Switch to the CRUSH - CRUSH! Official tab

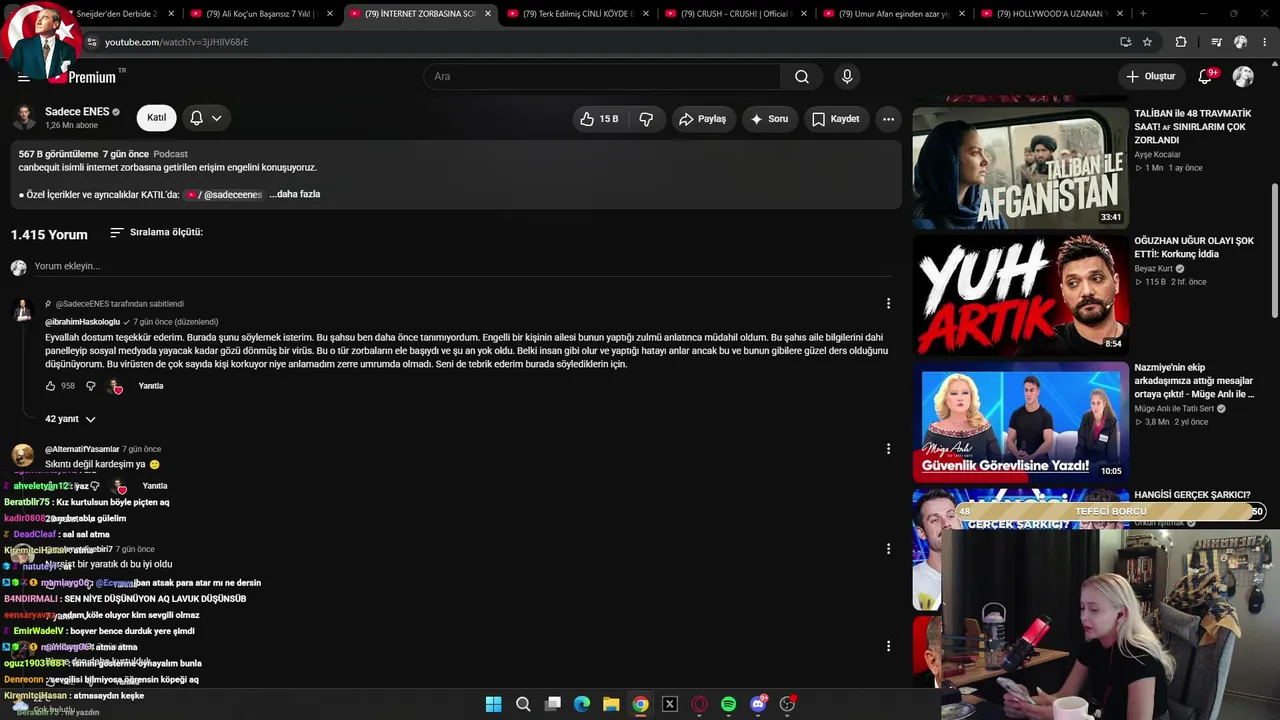pyautogui.click(x=736, y=14)
